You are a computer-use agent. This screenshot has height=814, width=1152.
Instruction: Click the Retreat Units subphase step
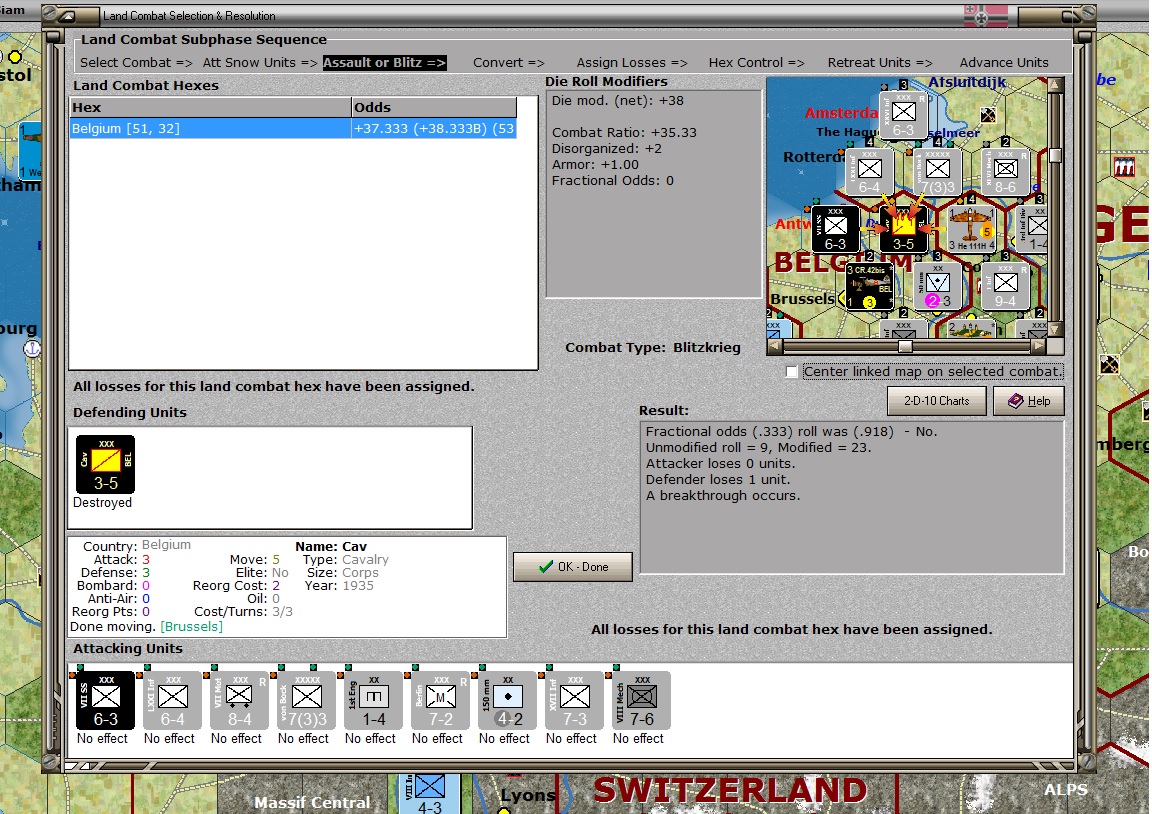879,62
